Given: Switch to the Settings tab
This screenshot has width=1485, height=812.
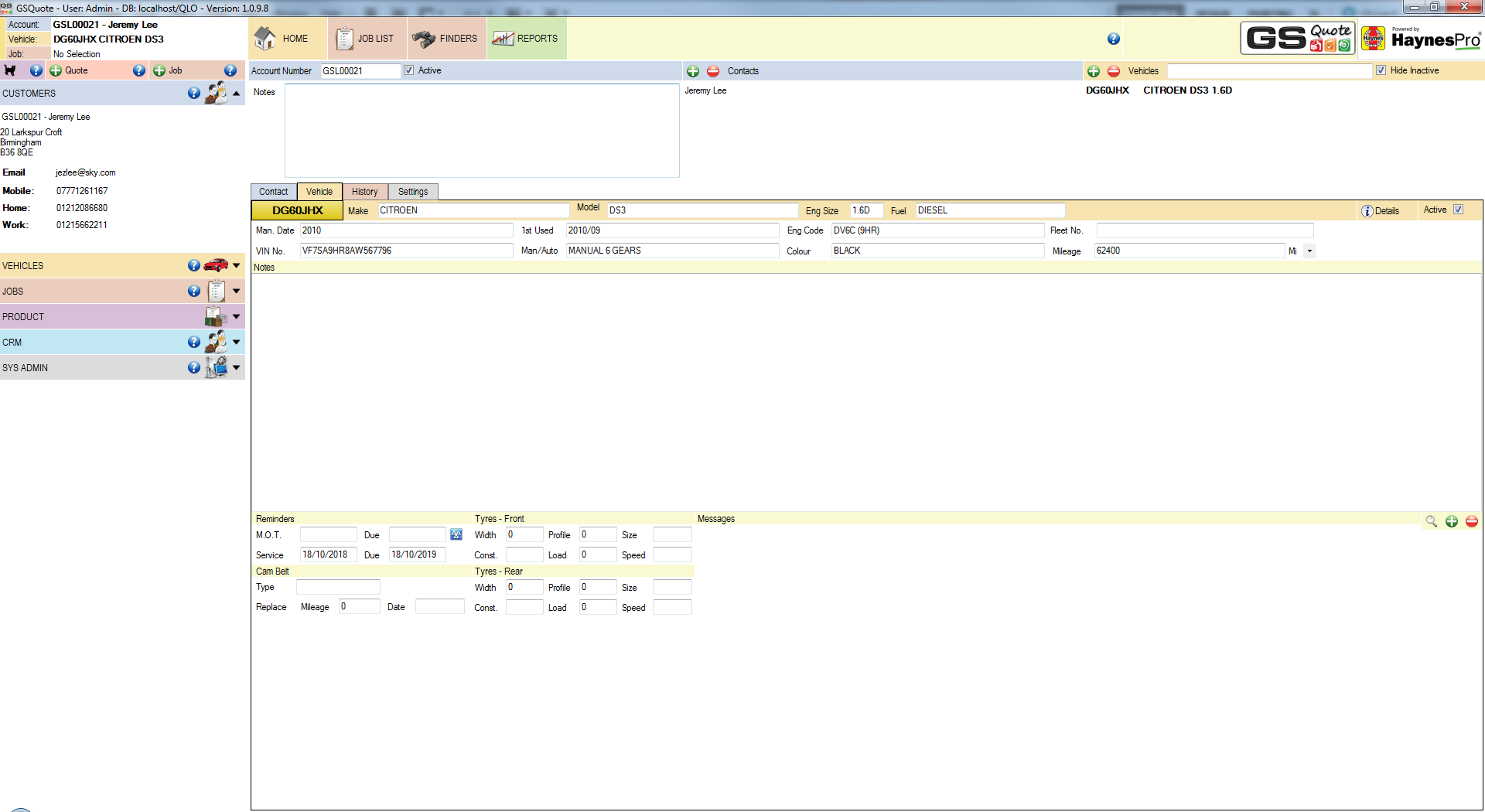Looking at the screenshot, I should 413,192.
